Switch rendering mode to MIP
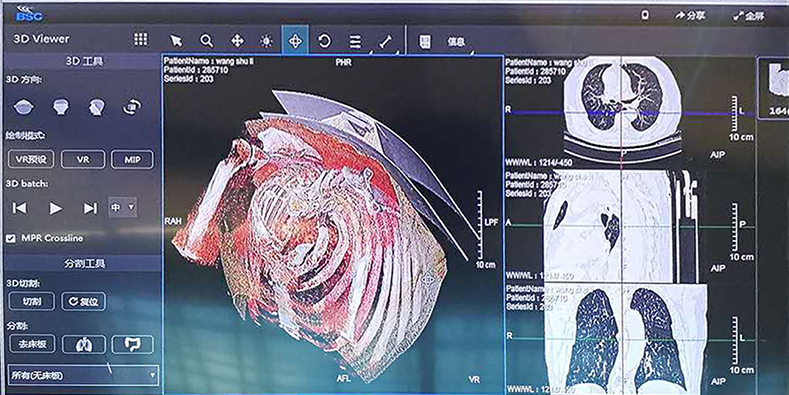Viewport: 789px width, 395px height. point(132,160)
